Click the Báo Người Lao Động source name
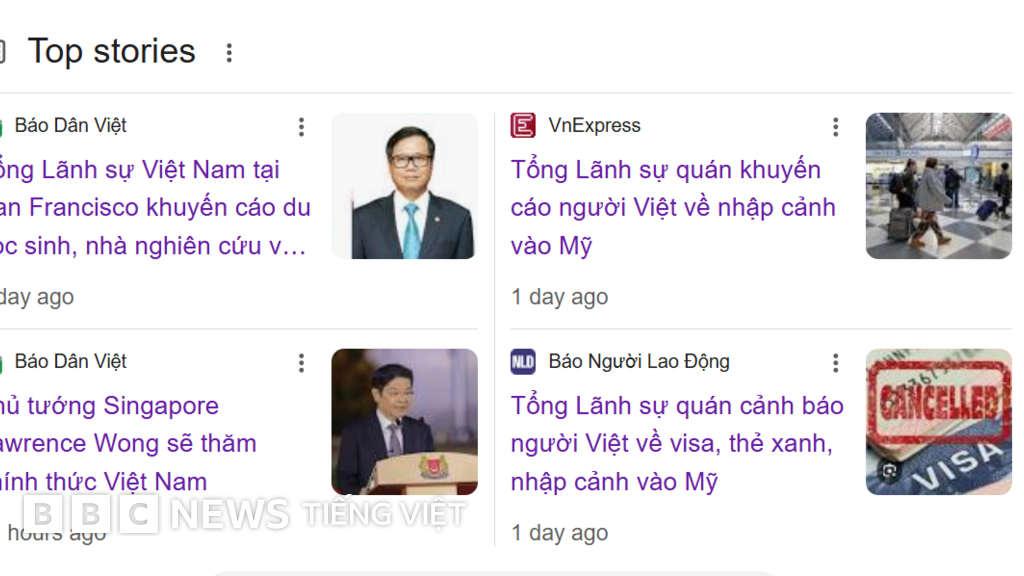 tap(639, 361)
